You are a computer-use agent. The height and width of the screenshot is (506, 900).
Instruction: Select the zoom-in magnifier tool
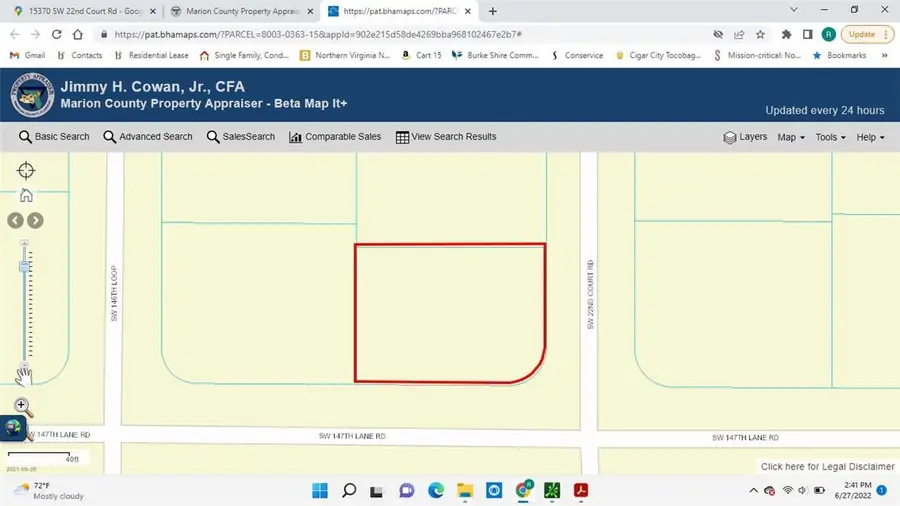tap(24, 407)
